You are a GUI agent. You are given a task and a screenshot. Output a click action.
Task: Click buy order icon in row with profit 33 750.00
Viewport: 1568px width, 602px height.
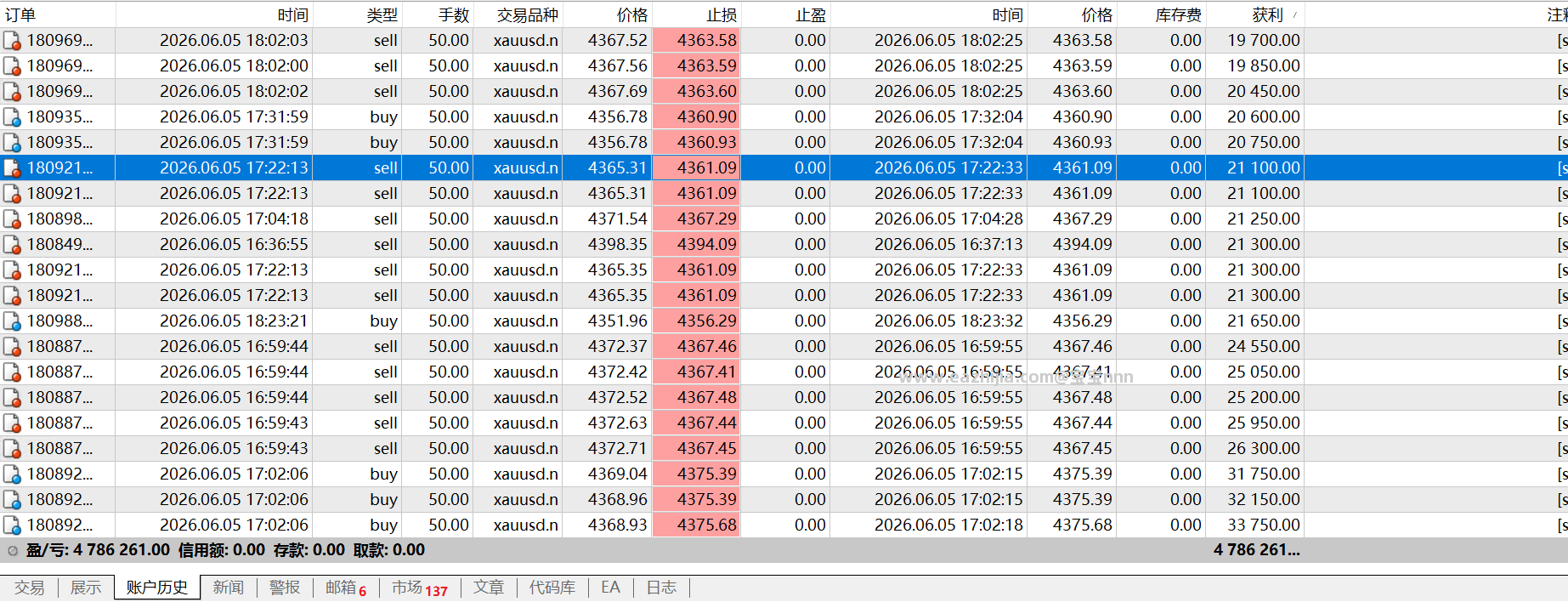click(12, 525)
